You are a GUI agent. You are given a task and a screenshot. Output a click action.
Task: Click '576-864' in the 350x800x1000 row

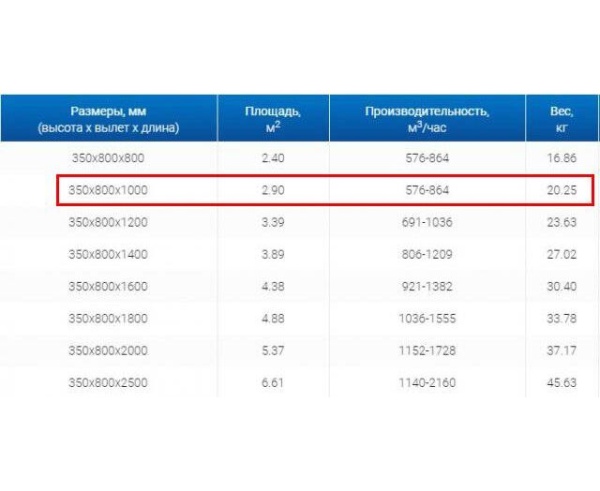(427, 190)
